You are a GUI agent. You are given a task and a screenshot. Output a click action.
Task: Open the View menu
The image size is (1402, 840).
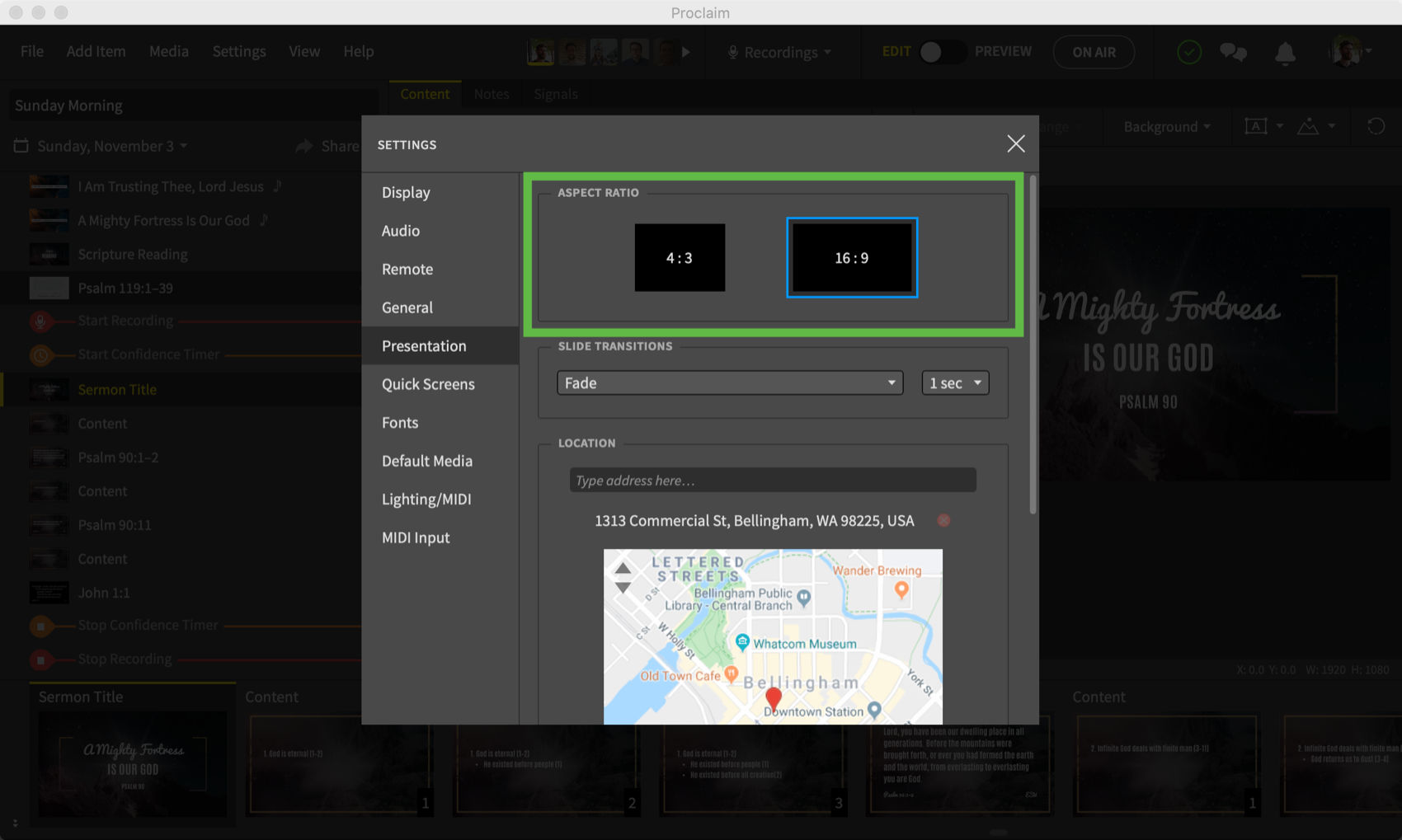[304, 51]
